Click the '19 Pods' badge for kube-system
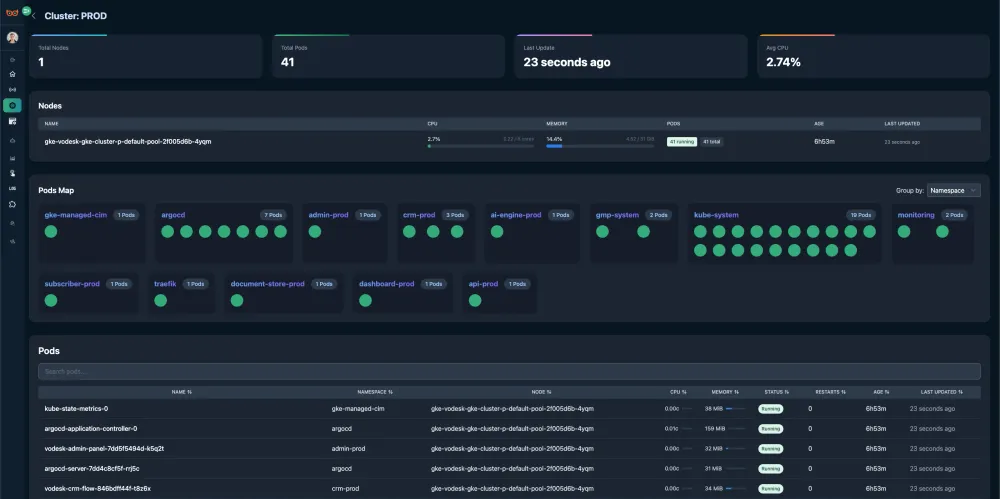1000x499 pixels. tap(860, 215)
